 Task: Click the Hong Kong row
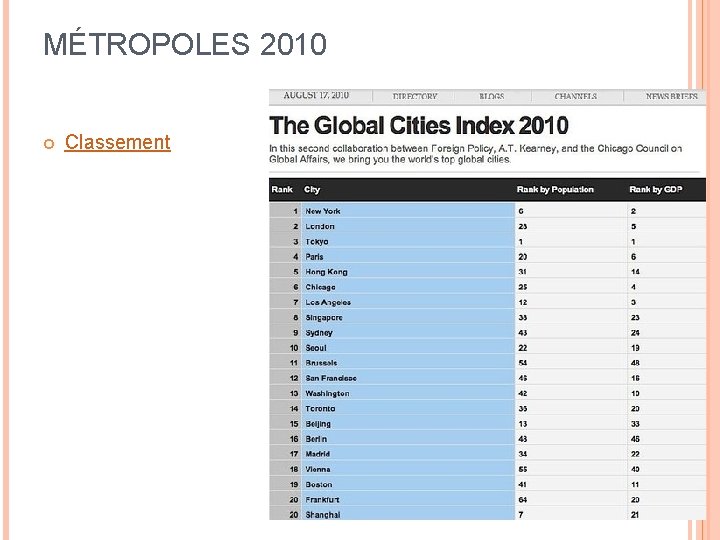[326, 272]
